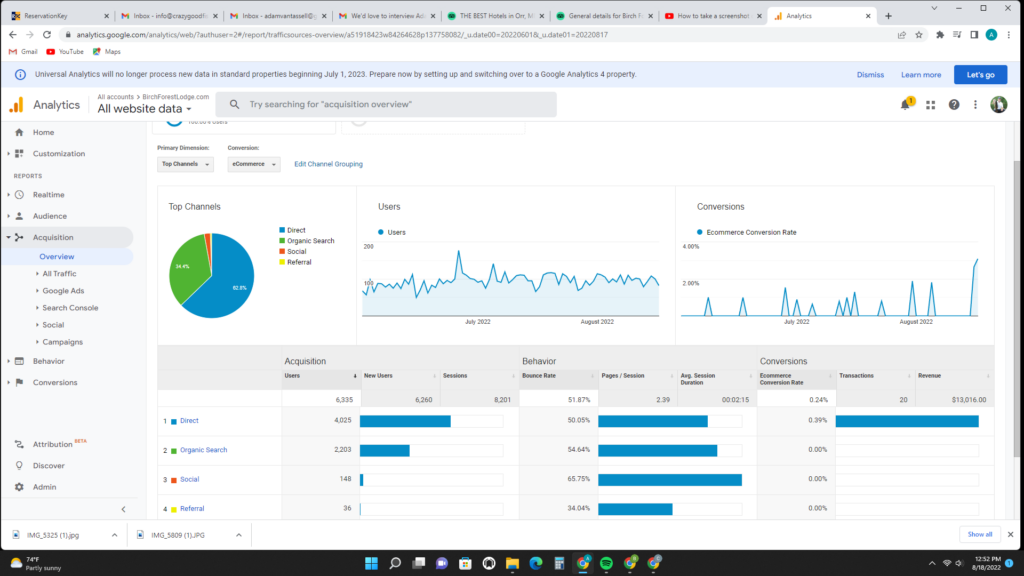Close the downloads bar

pyautogui.click(x=1010, y=534)
